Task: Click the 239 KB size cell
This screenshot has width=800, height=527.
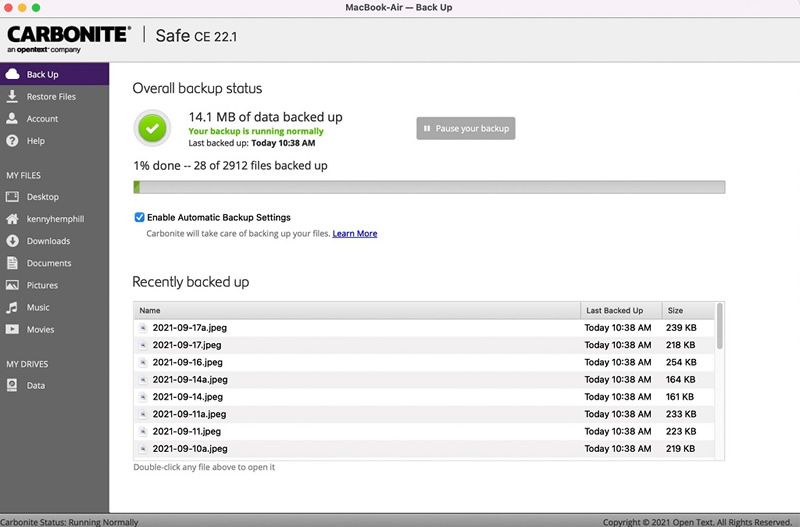Action: pos(681,328)
